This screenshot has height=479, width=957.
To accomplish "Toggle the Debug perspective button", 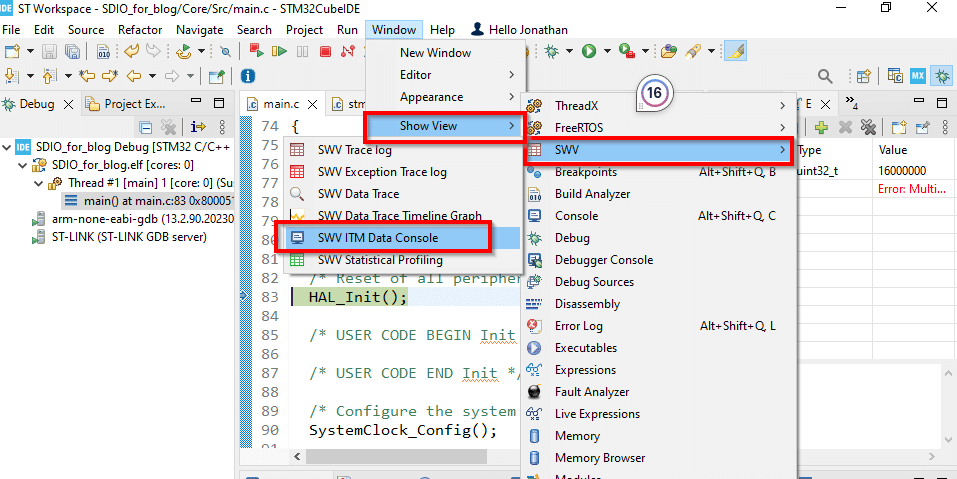I will pyautogui.click(x=943, y=76).
